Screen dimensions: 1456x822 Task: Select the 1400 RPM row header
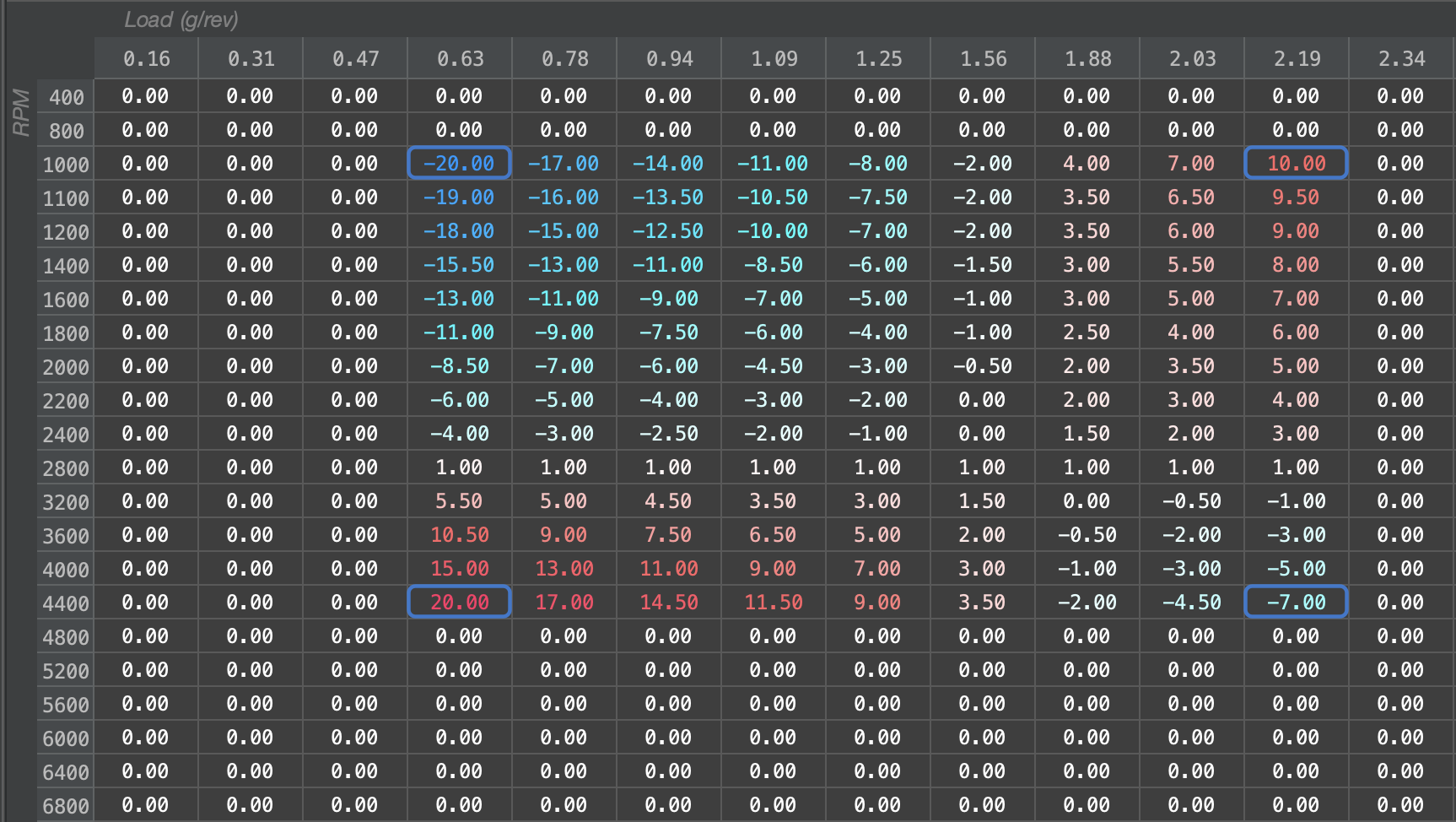[66, 266]
